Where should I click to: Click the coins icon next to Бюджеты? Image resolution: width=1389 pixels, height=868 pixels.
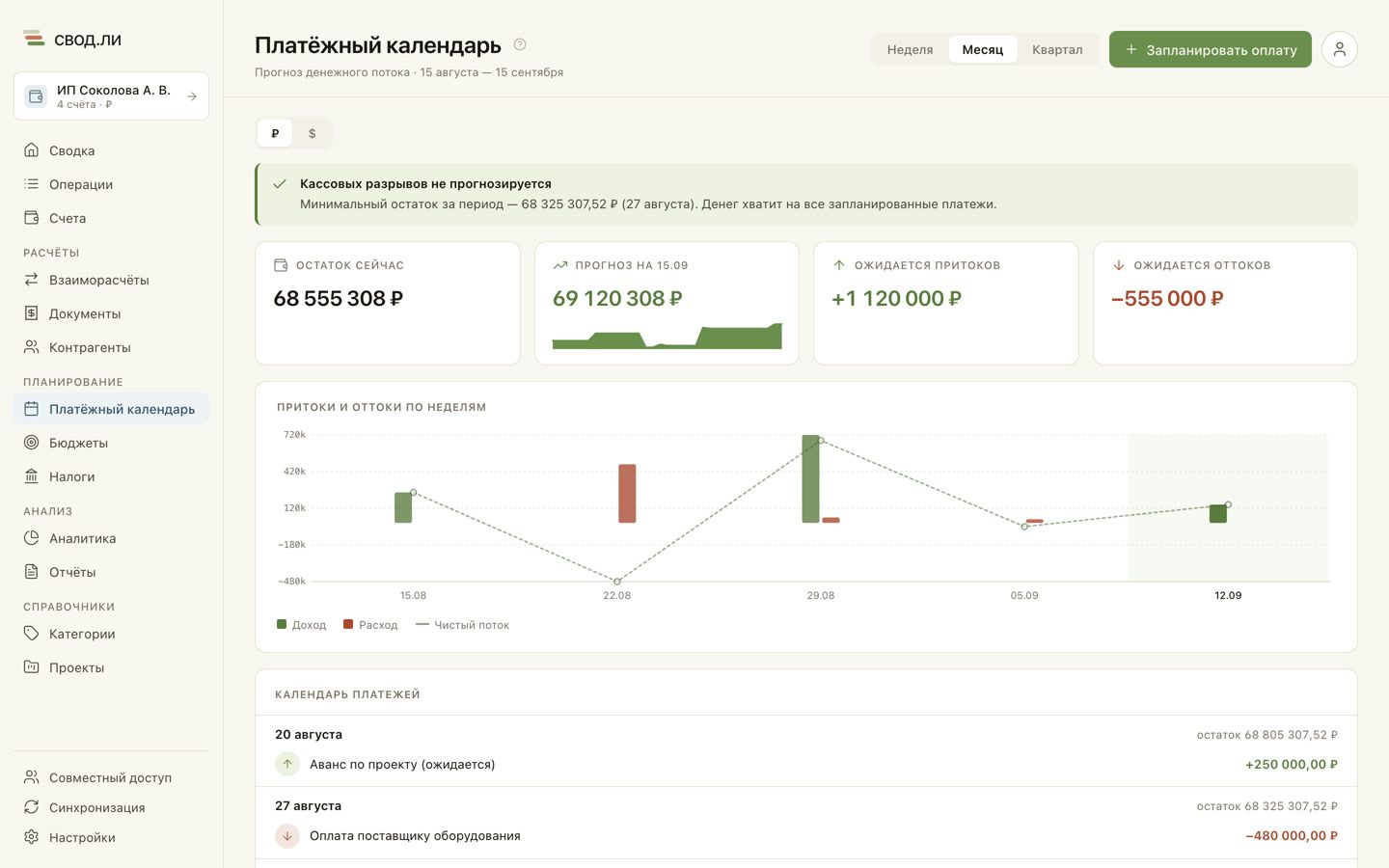click(32, 443)
